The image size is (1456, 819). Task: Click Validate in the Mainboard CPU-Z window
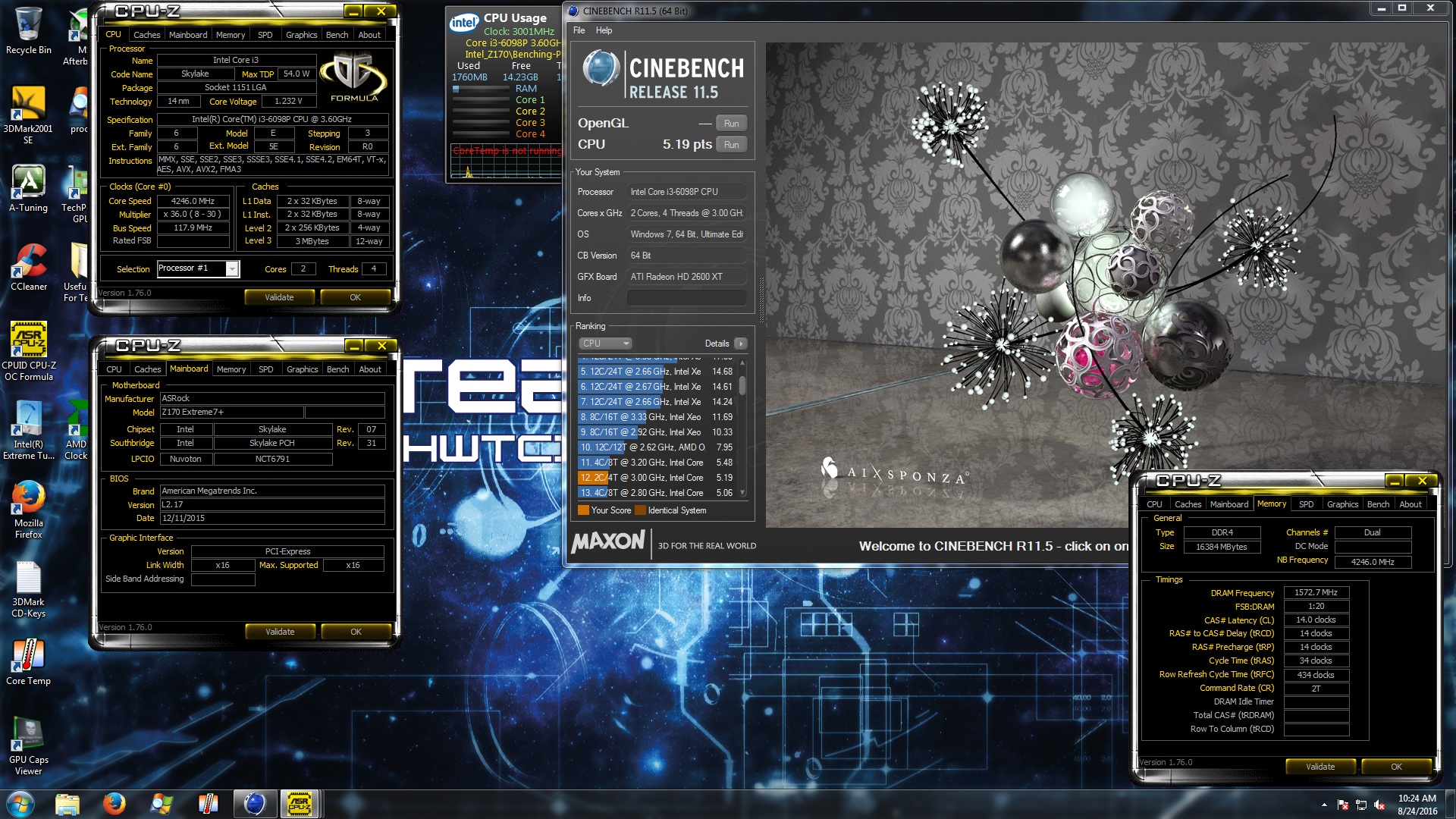[x=280, y=632]
